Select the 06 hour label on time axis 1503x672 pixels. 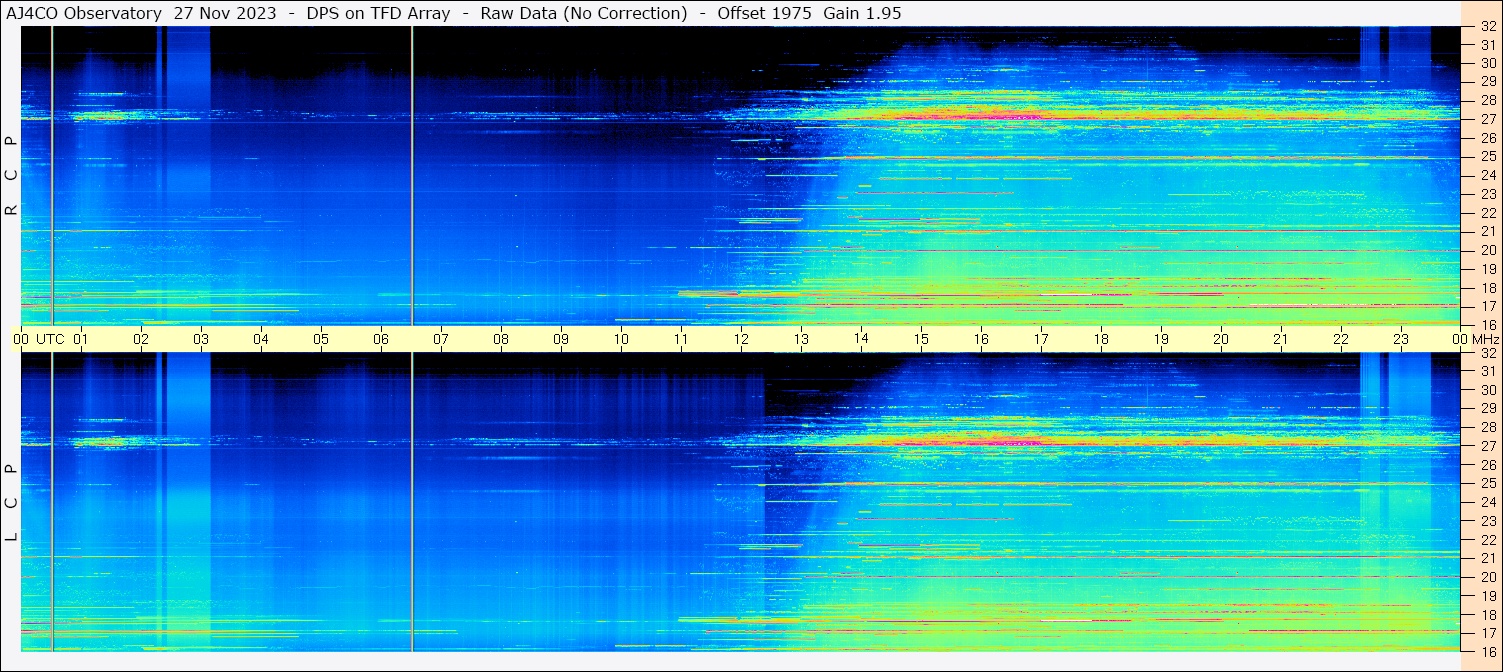pyautogui.click(x=381, y=339)
